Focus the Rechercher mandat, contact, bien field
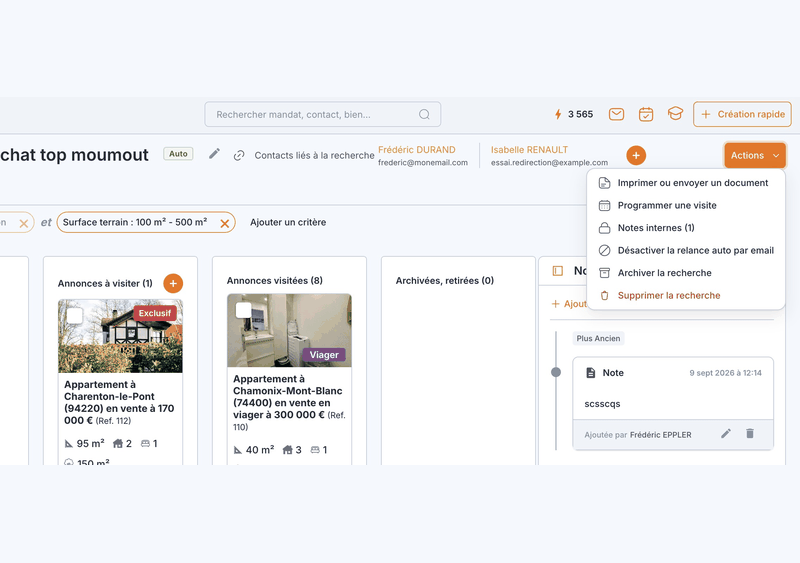Screen dimensions: 800x563 (322, 114)
